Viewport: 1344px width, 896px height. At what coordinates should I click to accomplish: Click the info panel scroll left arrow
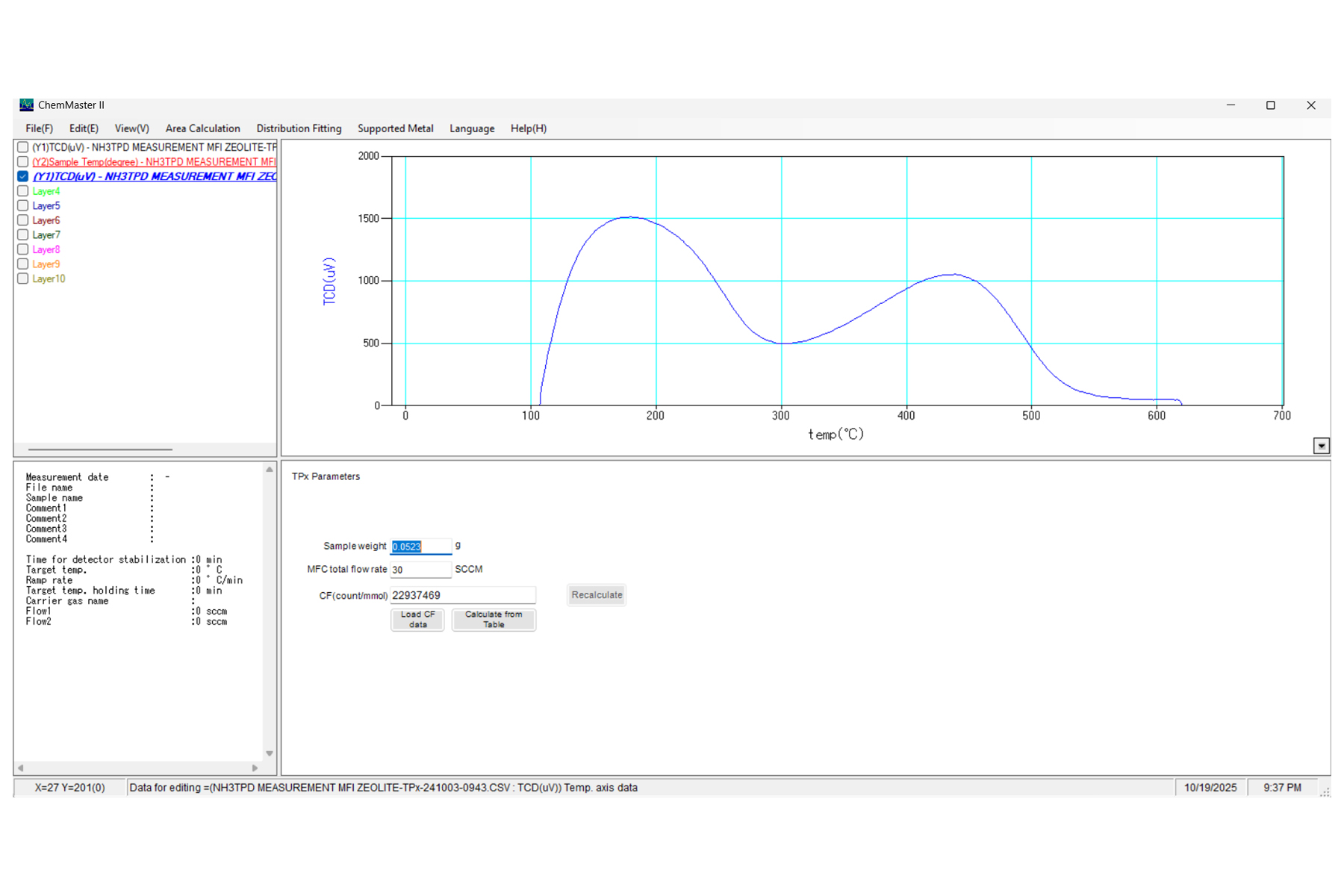[x=21, y=768]
